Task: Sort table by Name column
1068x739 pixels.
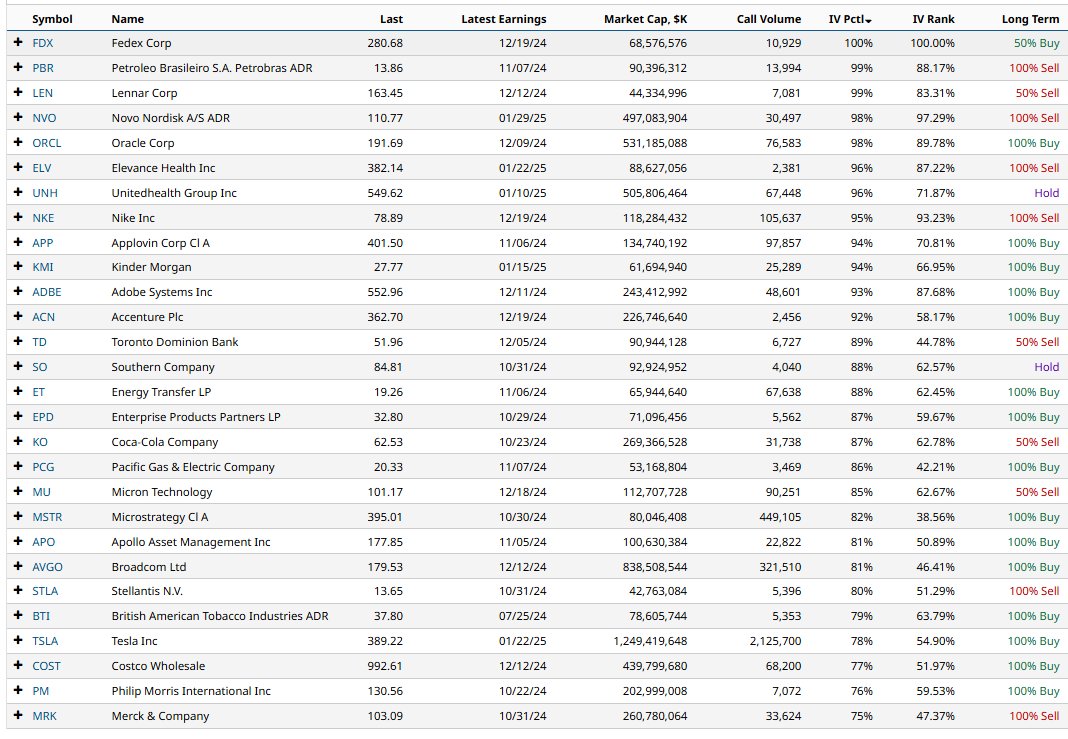Action: [x=127, y=19]
